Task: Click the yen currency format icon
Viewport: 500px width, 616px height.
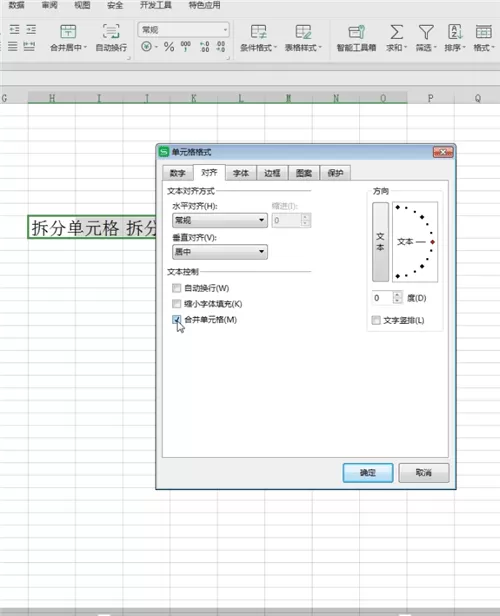Action: point(146,47)
